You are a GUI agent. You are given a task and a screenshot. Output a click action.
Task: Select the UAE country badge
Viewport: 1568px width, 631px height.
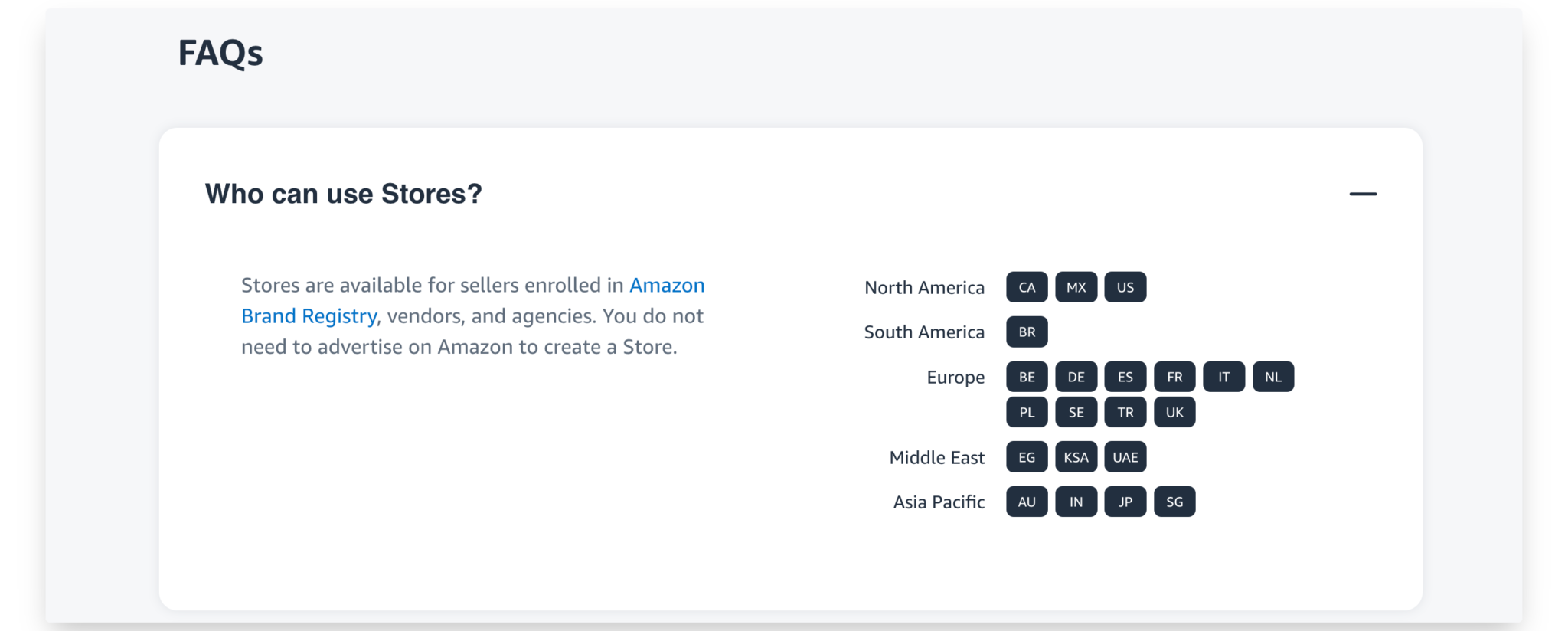point(1125,456)
